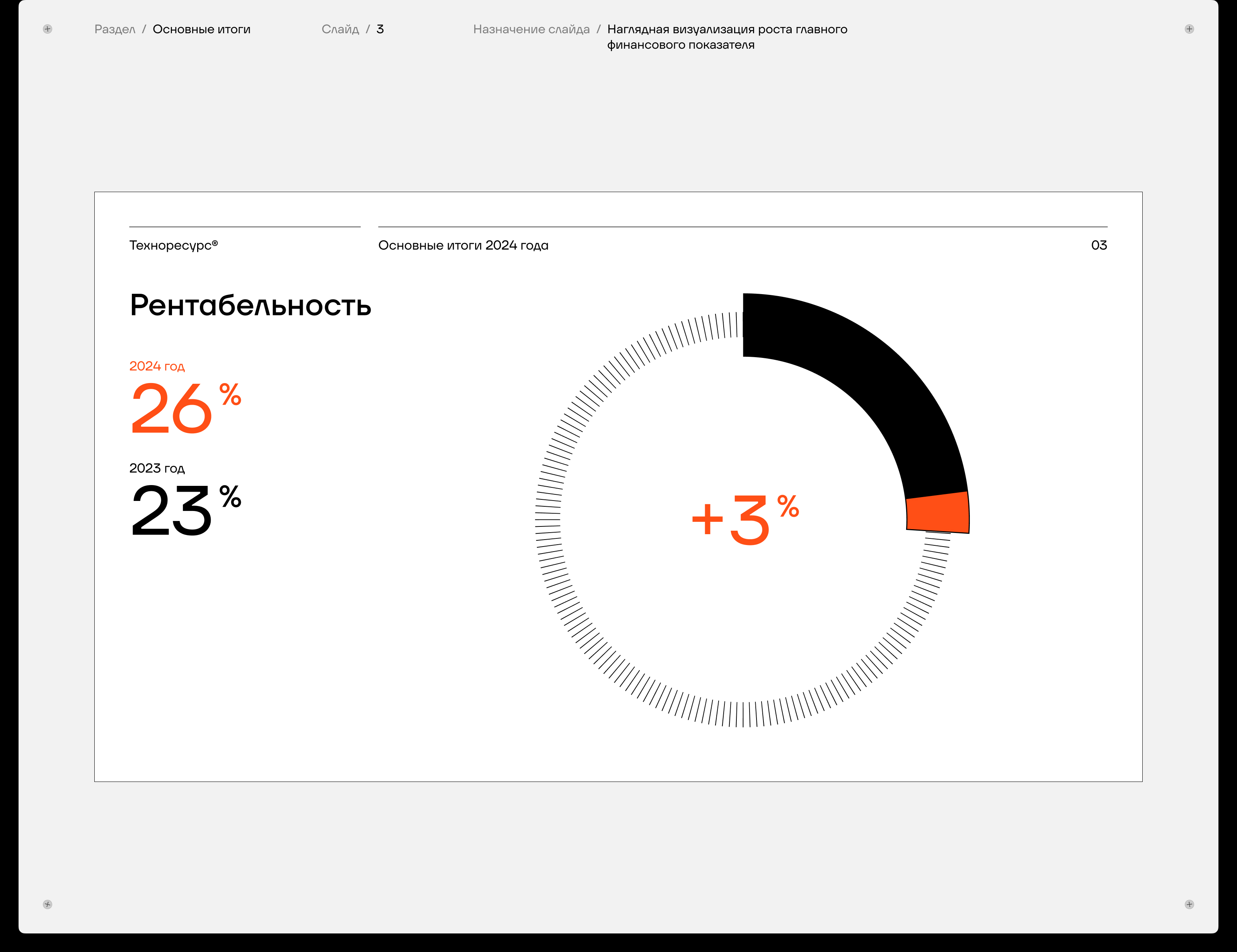Select the Рентабельность heading

pyautogui.click(x=250, y=306)
